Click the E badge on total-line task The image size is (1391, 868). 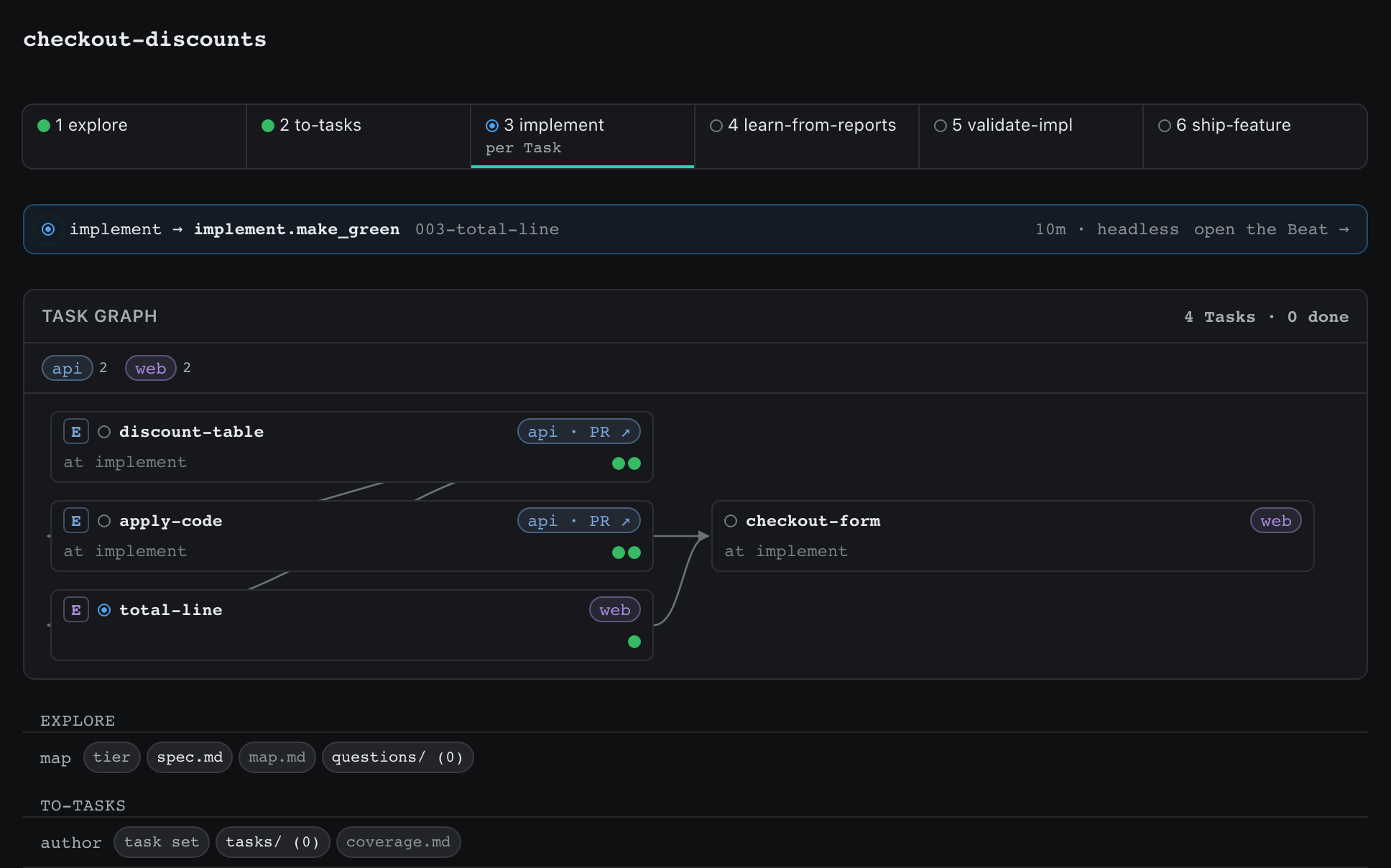click(x=76, y=610)
